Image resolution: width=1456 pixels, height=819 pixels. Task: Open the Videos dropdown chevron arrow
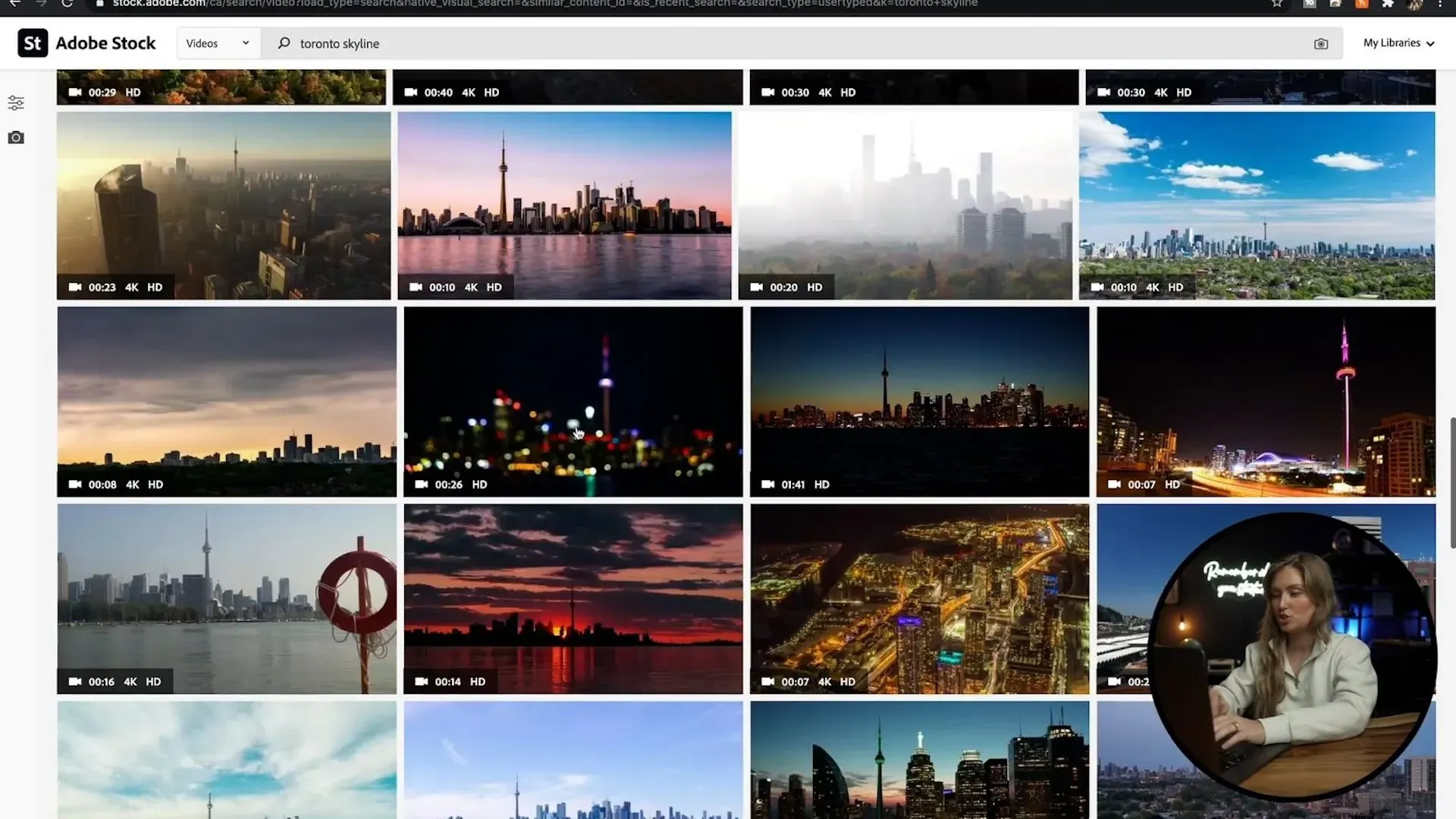[x=246, y=43]
